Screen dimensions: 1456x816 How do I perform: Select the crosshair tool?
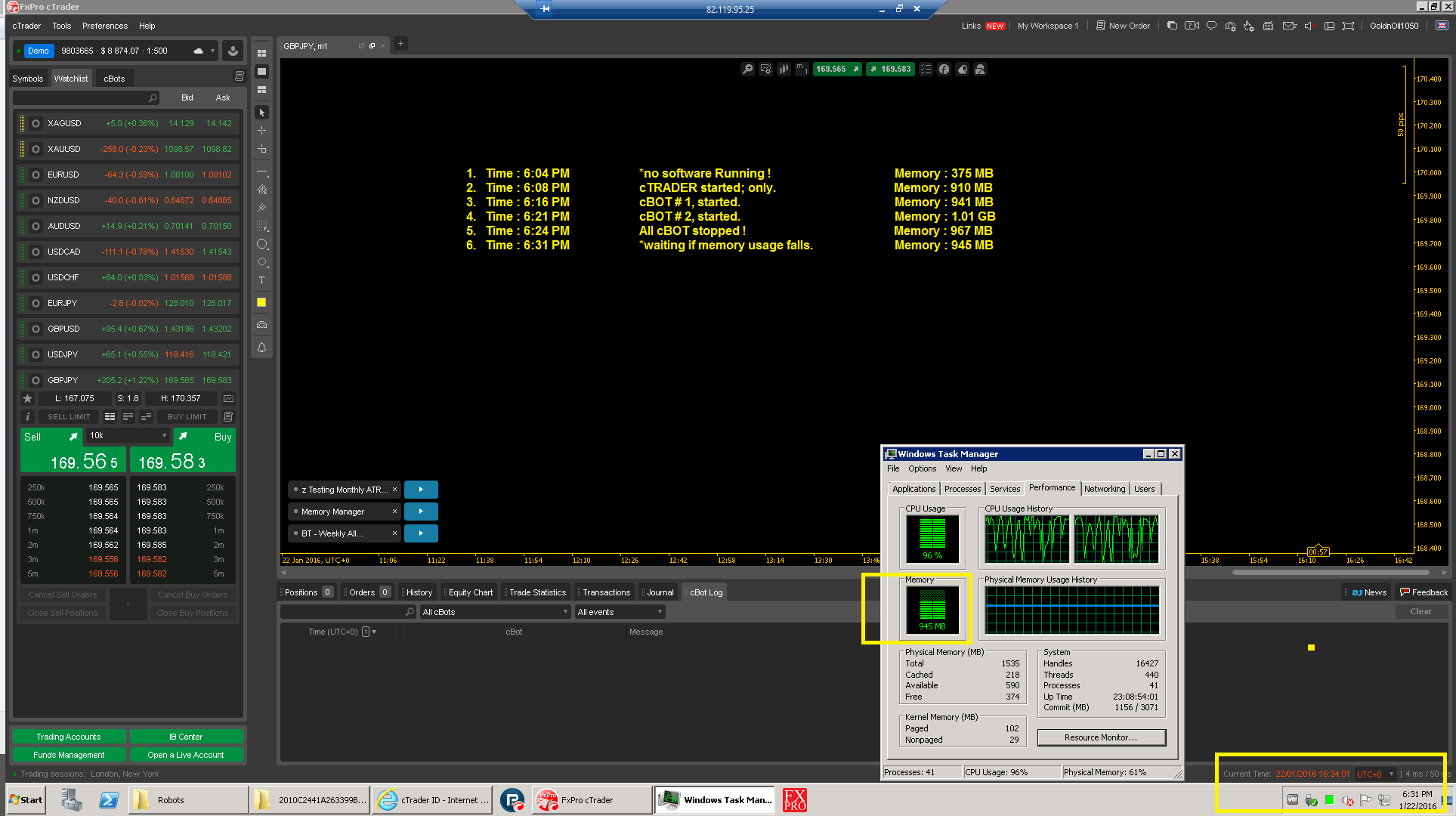coord(261,130)
